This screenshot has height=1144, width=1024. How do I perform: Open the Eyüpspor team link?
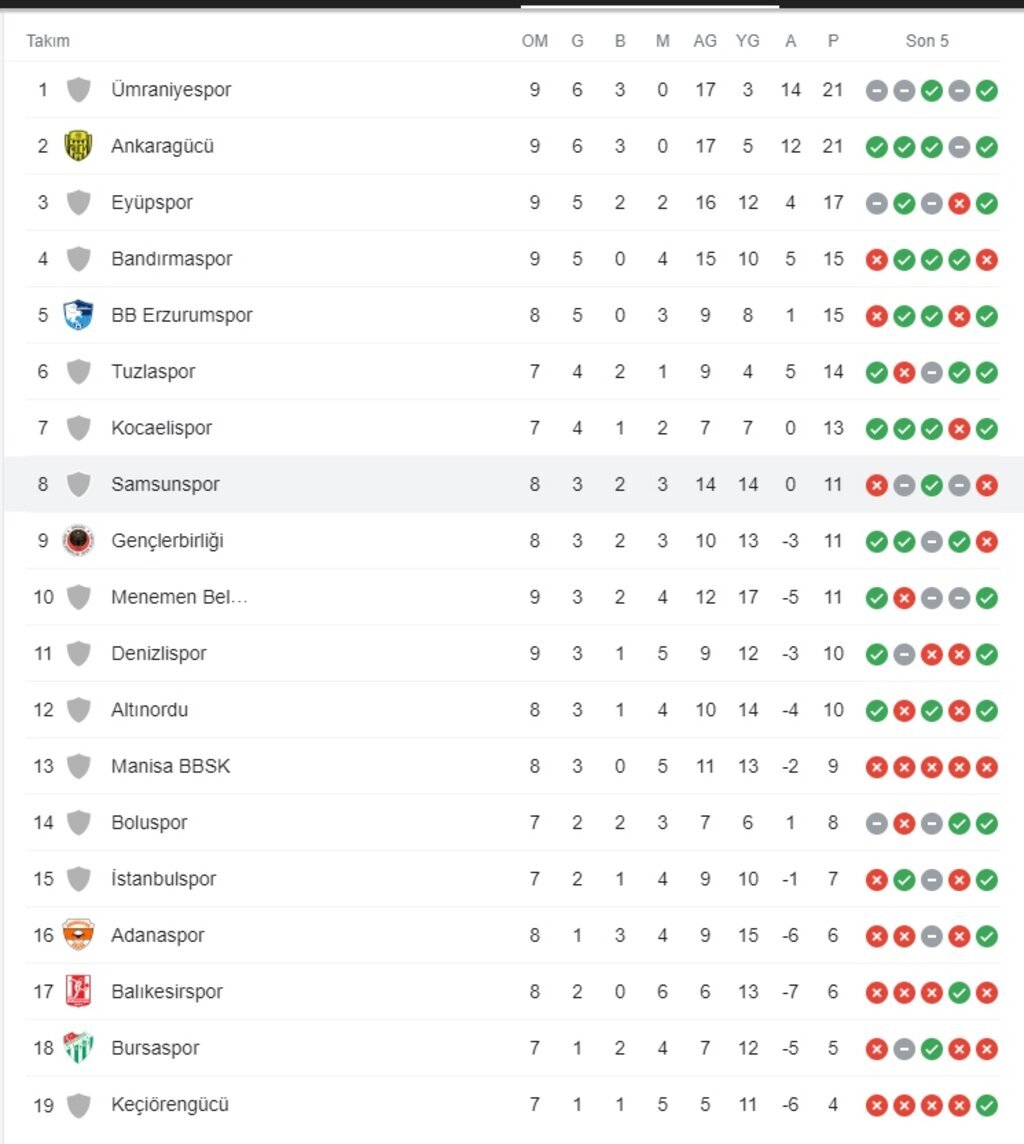(x=152, y=203)
